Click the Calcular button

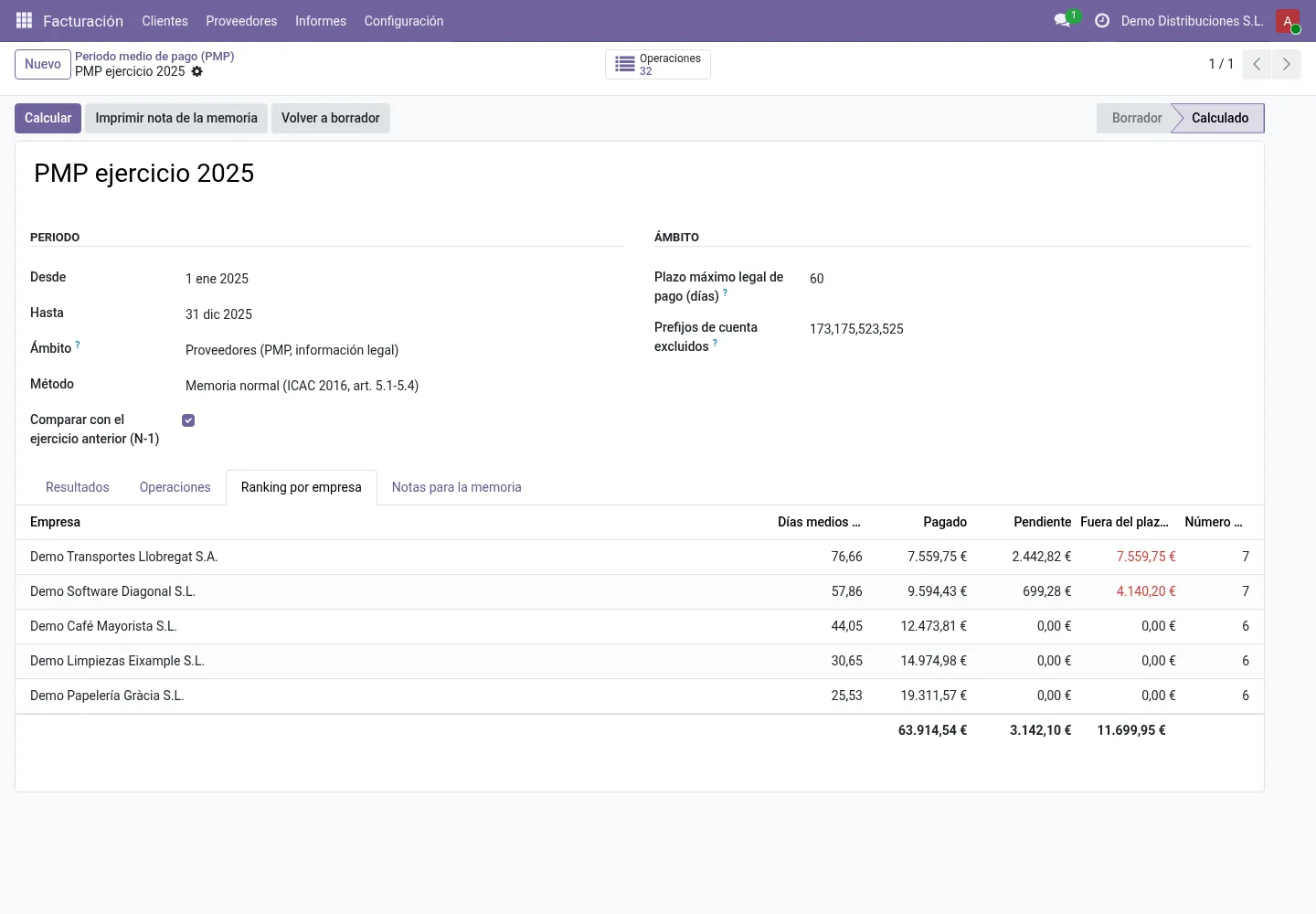tap(48, 118)
